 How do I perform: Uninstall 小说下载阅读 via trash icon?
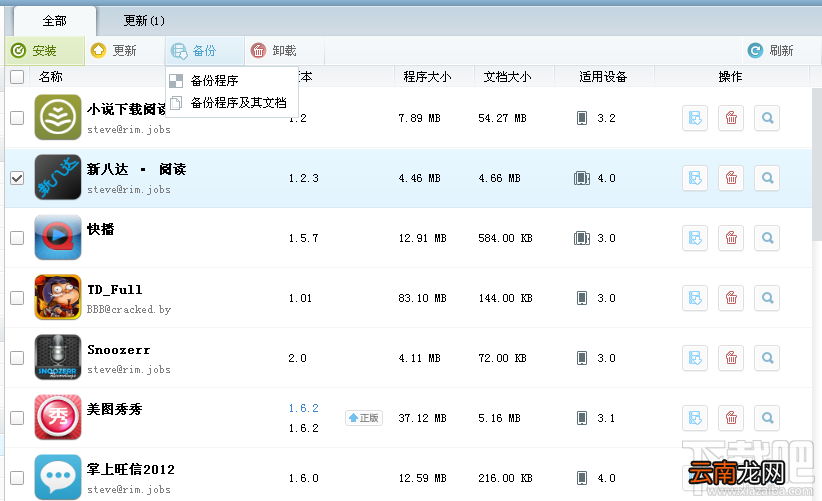click(x=731, y=118)
